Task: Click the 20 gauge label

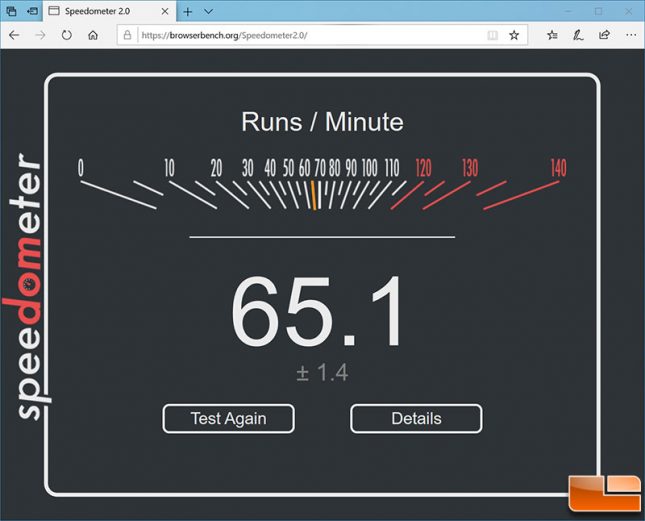Action: [x=216, y=168]
